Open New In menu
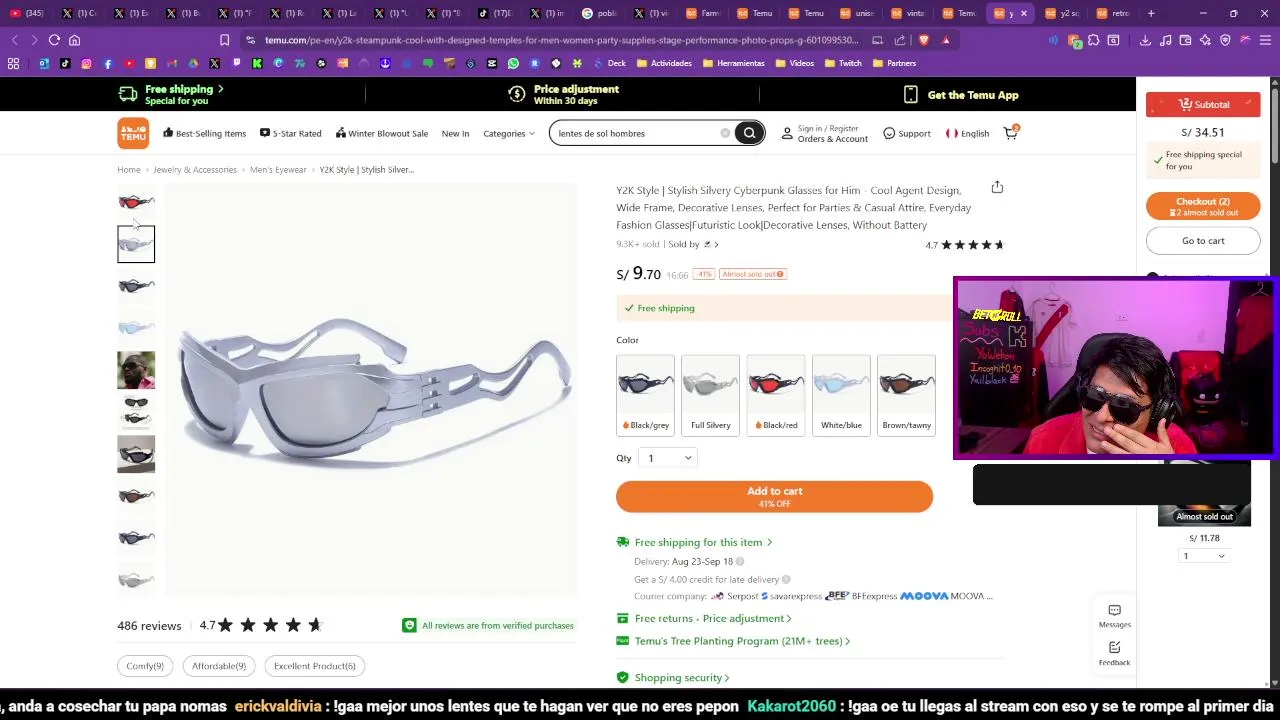 point(455,133)
